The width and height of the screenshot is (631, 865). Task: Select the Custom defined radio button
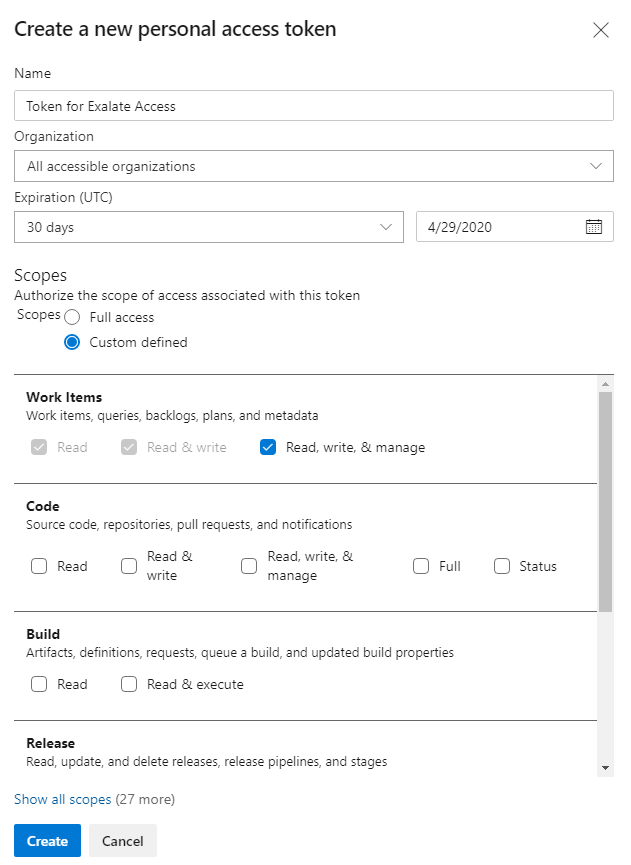72,342
